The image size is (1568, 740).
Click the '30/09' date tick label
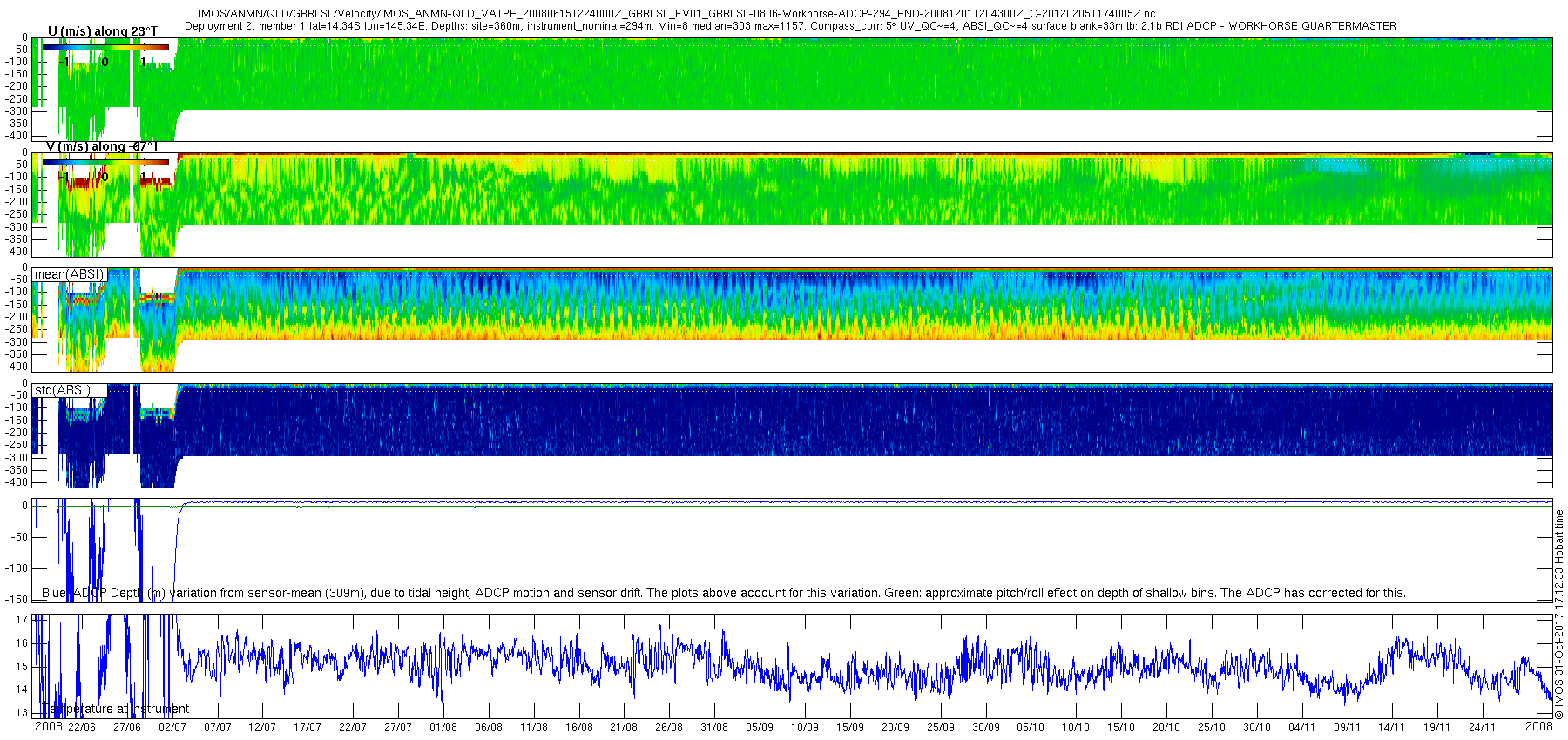[x=986, y=728]
